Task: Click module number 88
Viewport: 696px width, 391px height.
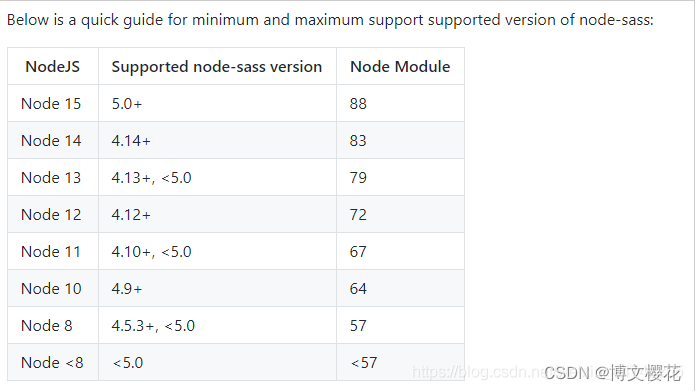Action: [x=358, y=103]
